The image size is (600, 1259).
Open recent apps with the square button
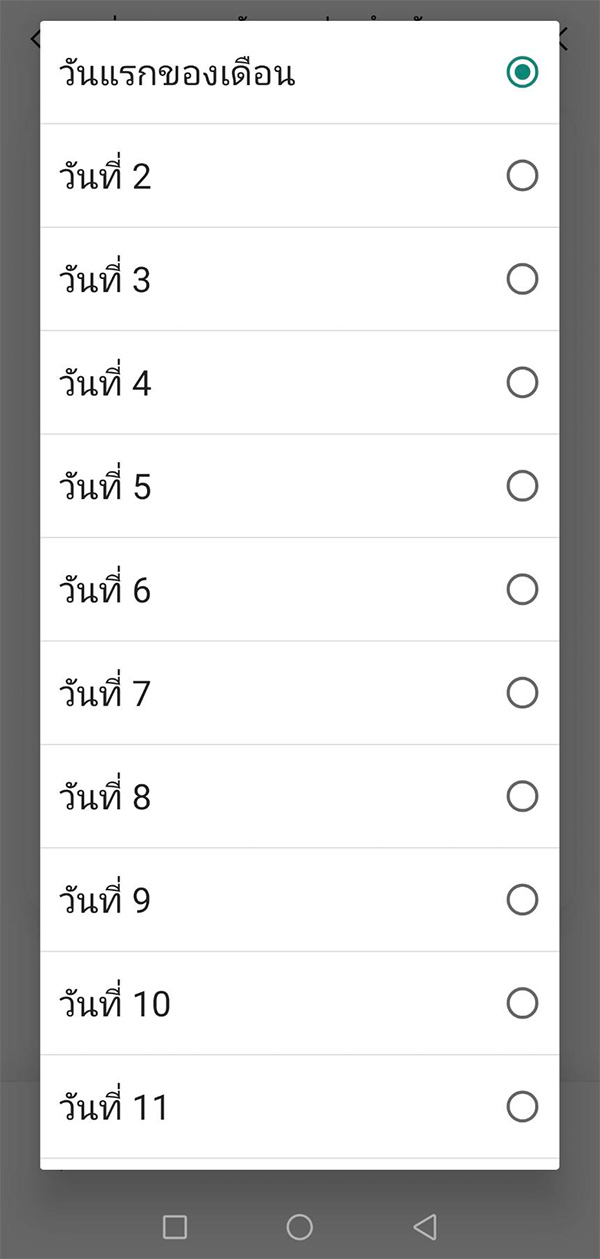click(x=176, y=1226)
